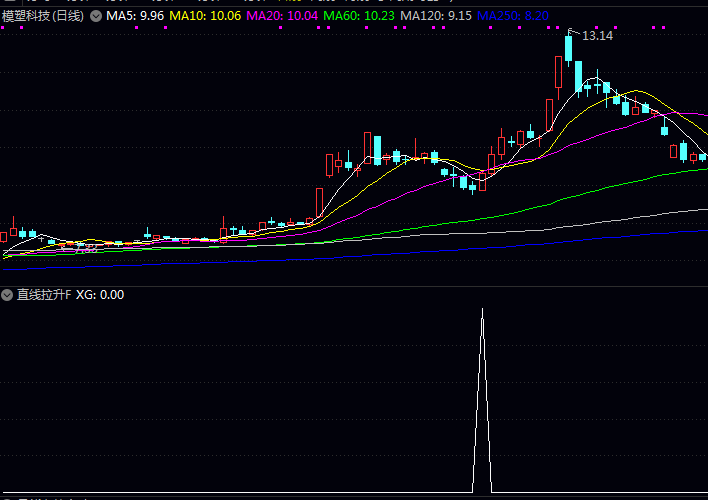Open the MA indicator dropdown arrow
The image size is (708, 500).
(95, 16)
